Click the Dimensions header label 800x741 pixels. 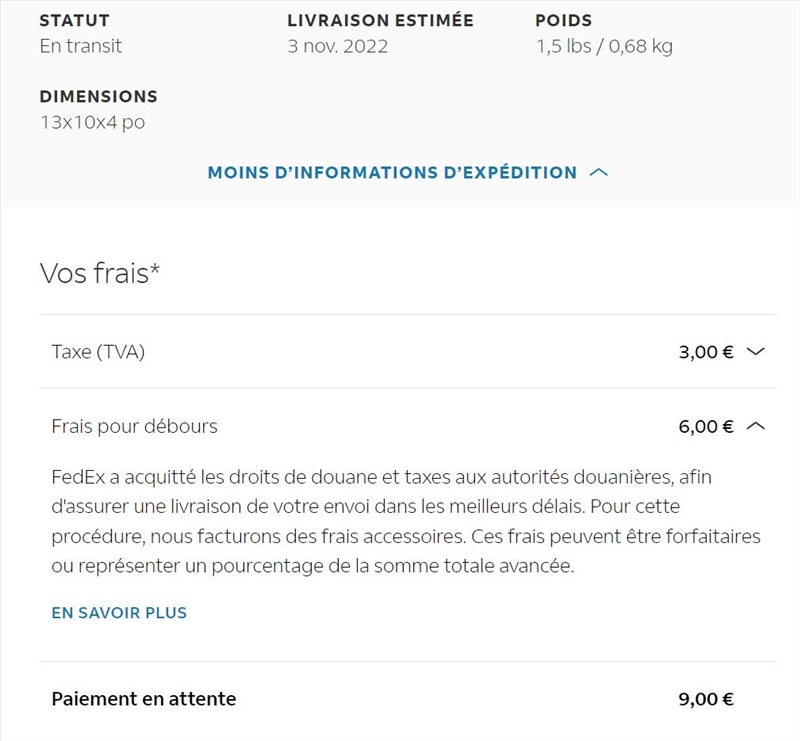[99, 97]
